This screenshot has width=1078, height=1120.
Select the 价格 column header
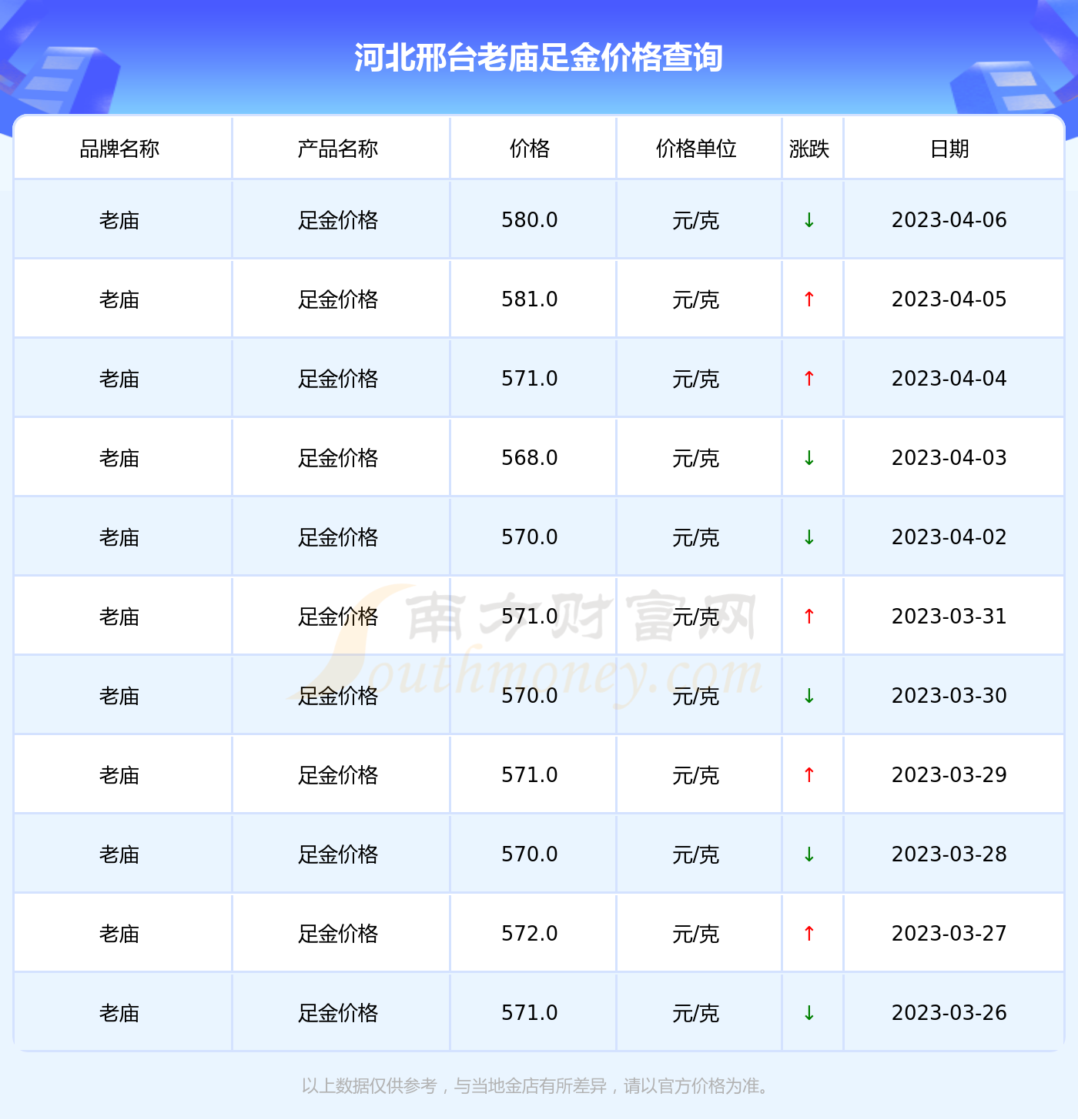[x=530, y=149]
